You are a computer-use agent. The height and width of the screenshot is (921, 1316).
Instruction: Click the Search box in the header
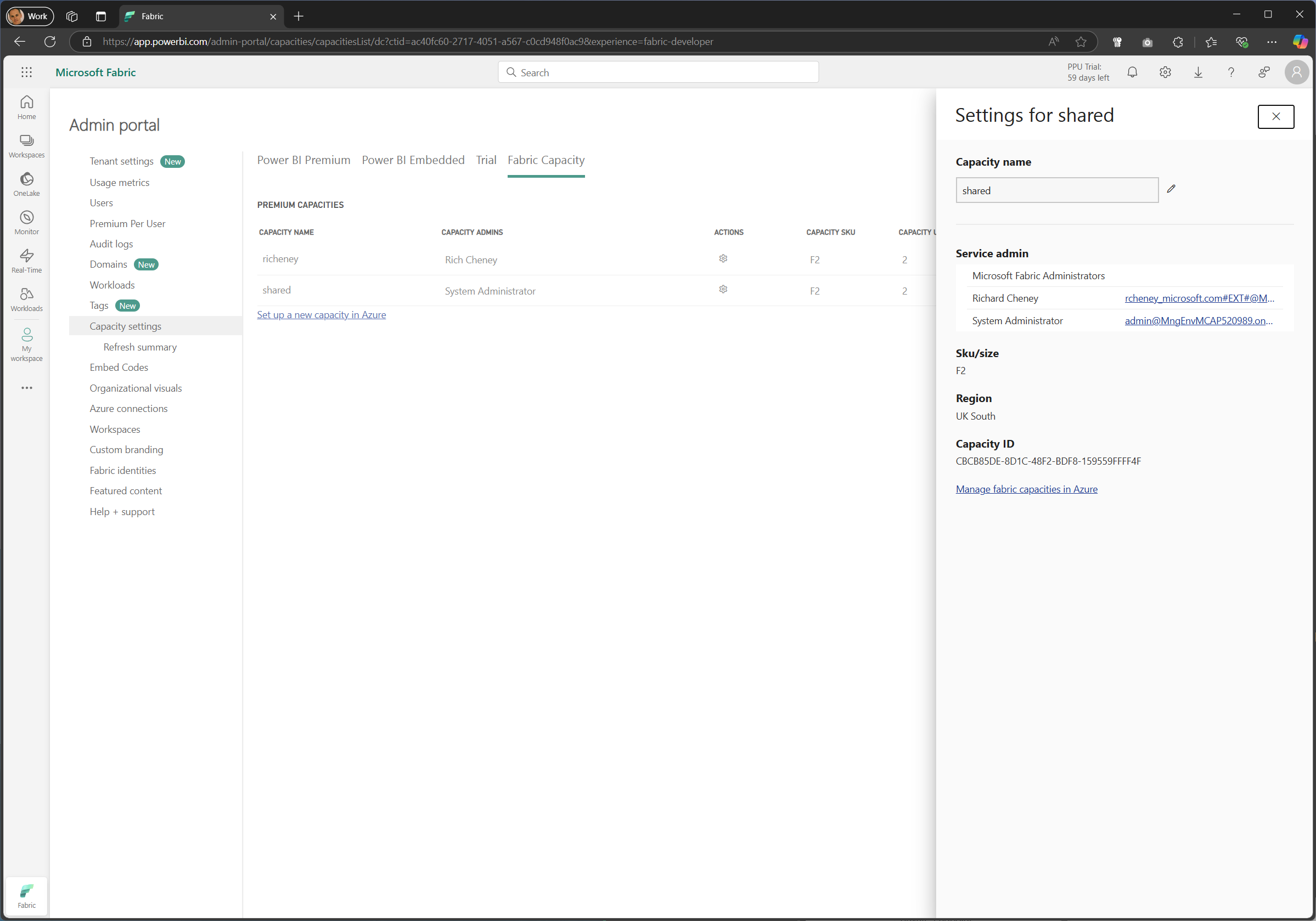tap(658, 72)
